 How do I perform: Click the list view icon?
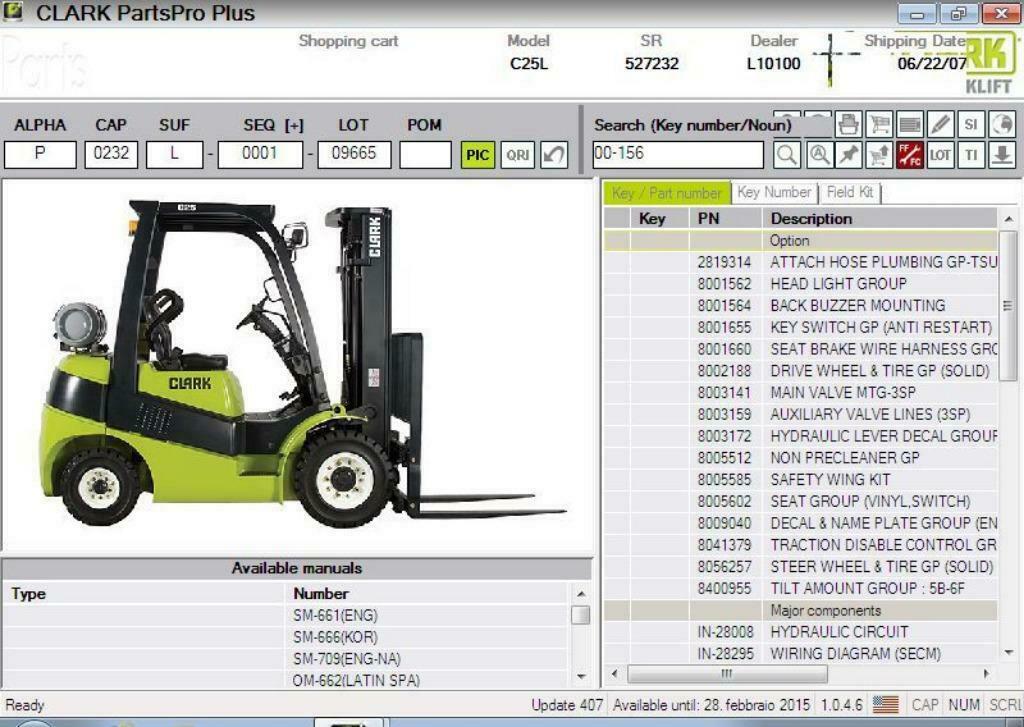[x=910, y=123]
